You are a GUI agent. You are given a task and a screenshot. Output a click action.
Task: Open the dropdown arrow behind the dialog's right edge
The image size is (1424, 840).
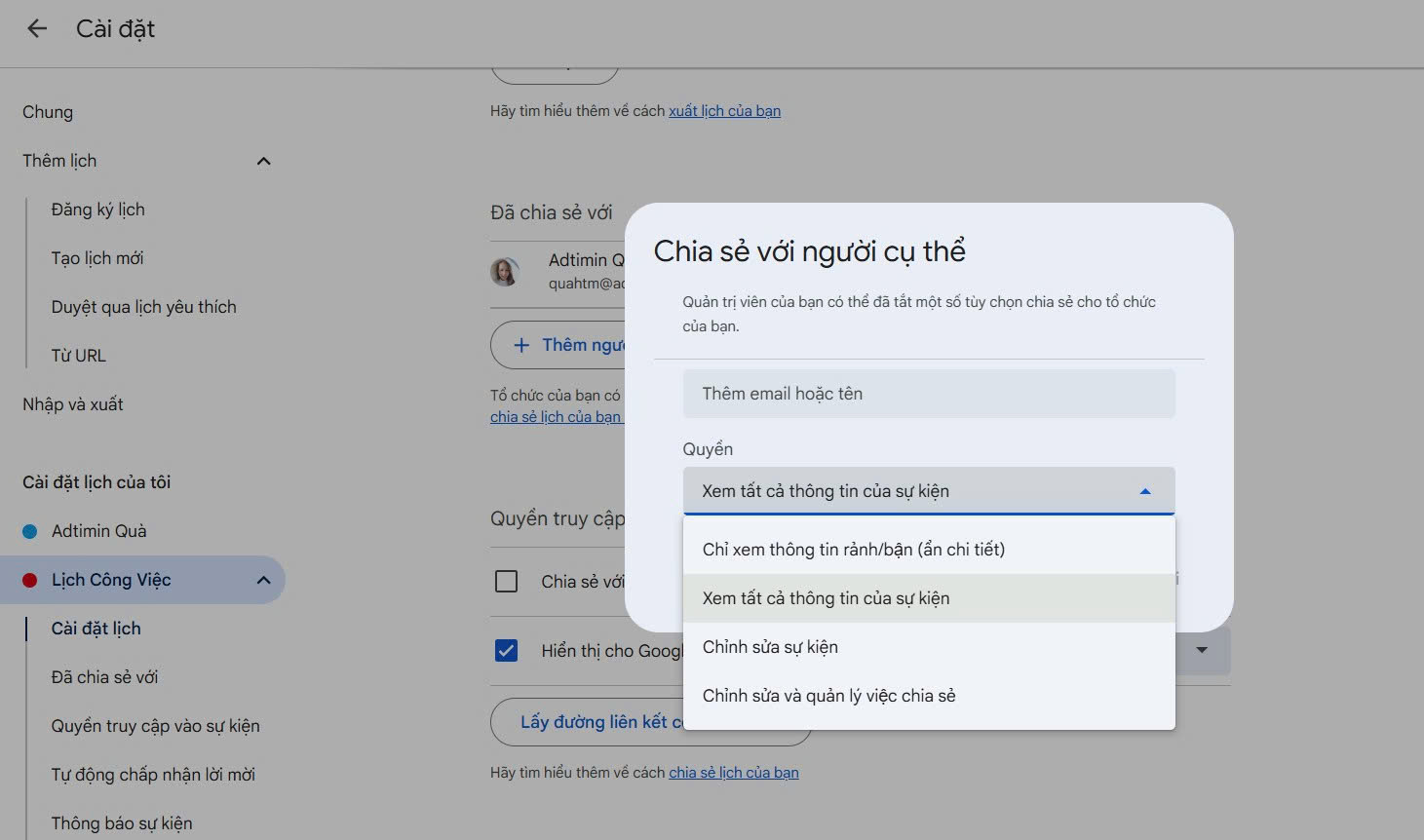(x=1202, y=650)
